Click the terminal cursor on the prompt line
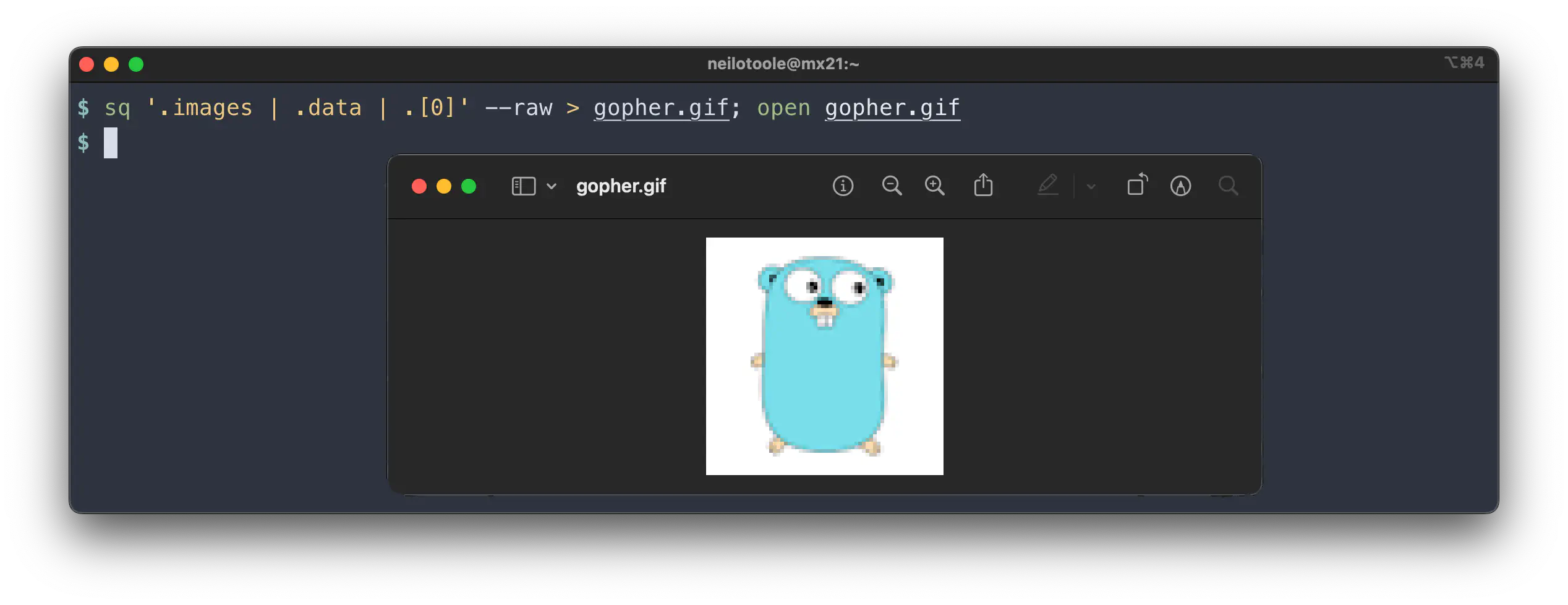This screenshot has width=1568, height=605. pos(111,143)
